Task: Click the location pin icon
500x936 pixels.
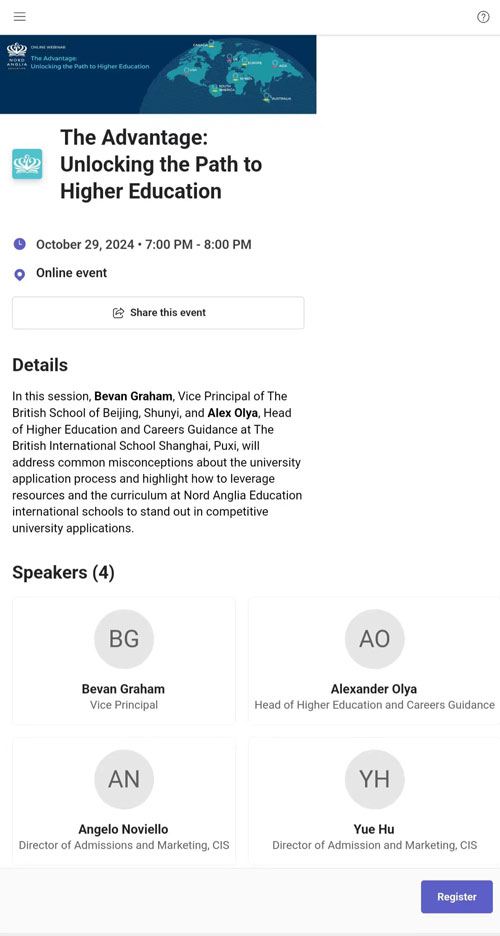Action: pyautogui.click(x=20, y=274)
